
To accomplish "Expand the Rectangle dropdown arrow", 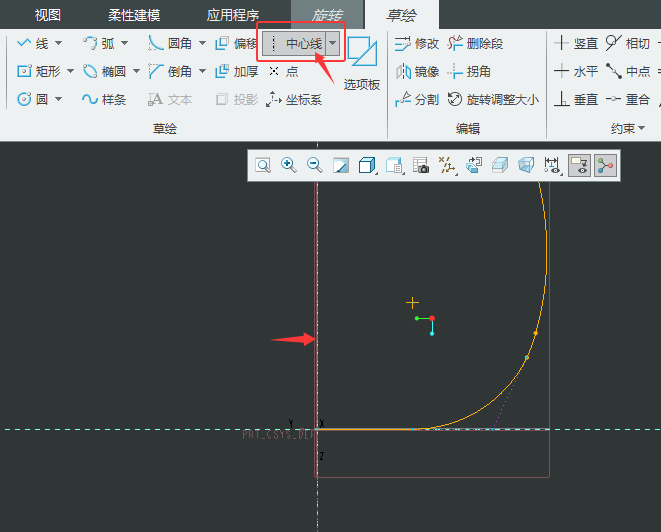I will click(x=70, y=71).
